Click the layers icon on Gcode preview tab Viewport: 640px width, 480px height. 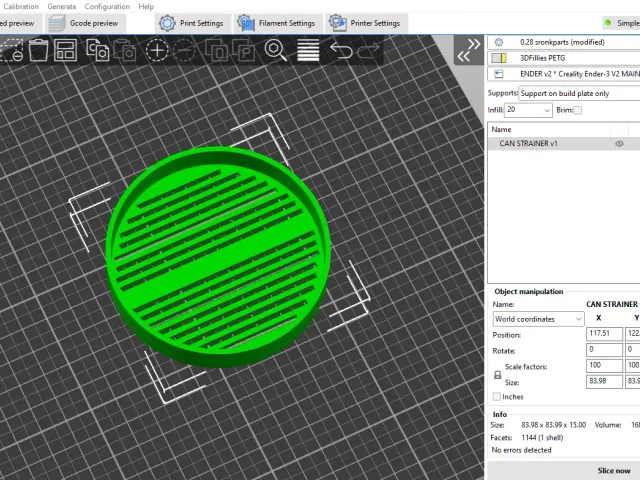coord(57,23)
